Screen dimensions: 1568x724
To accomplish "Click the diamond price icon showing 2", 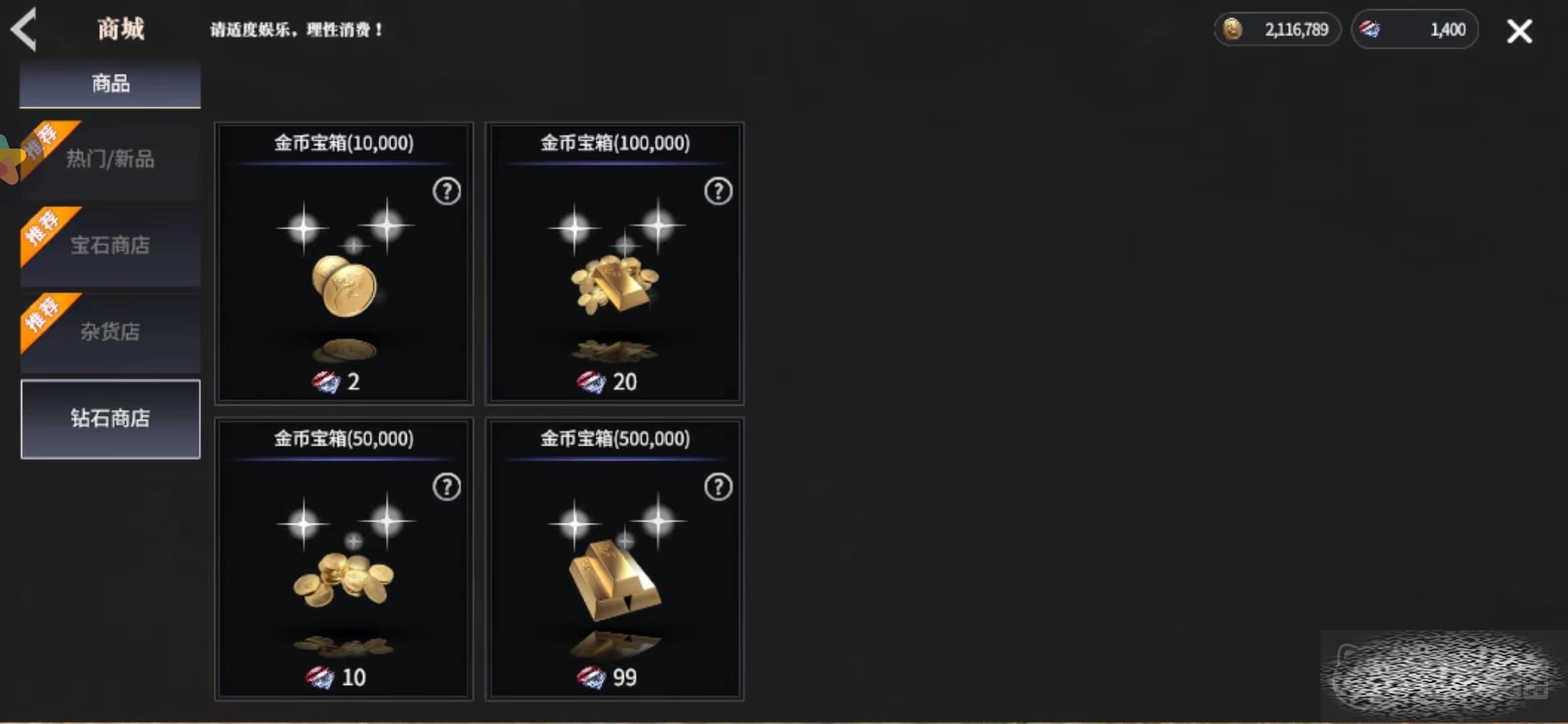I will 326,381.
